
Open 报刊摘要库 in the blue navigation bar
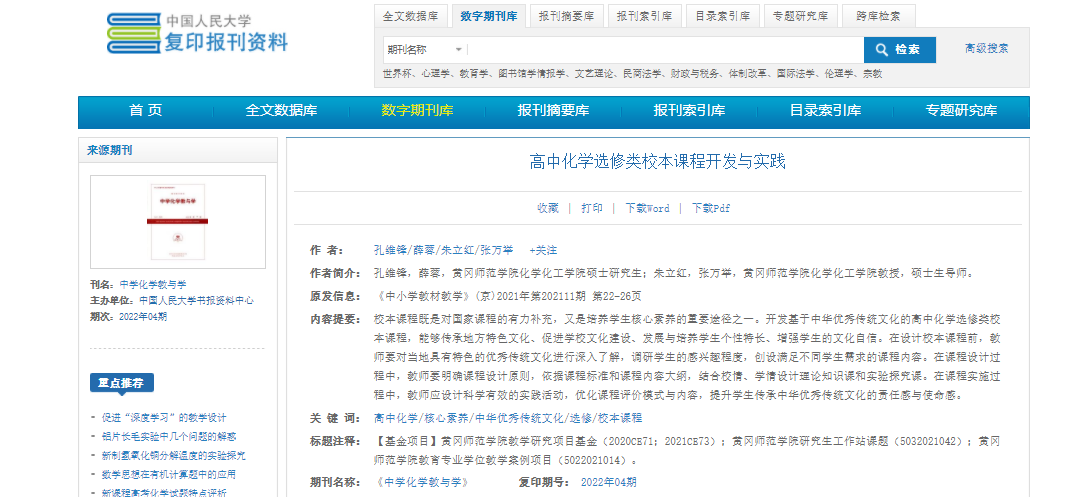553,111
